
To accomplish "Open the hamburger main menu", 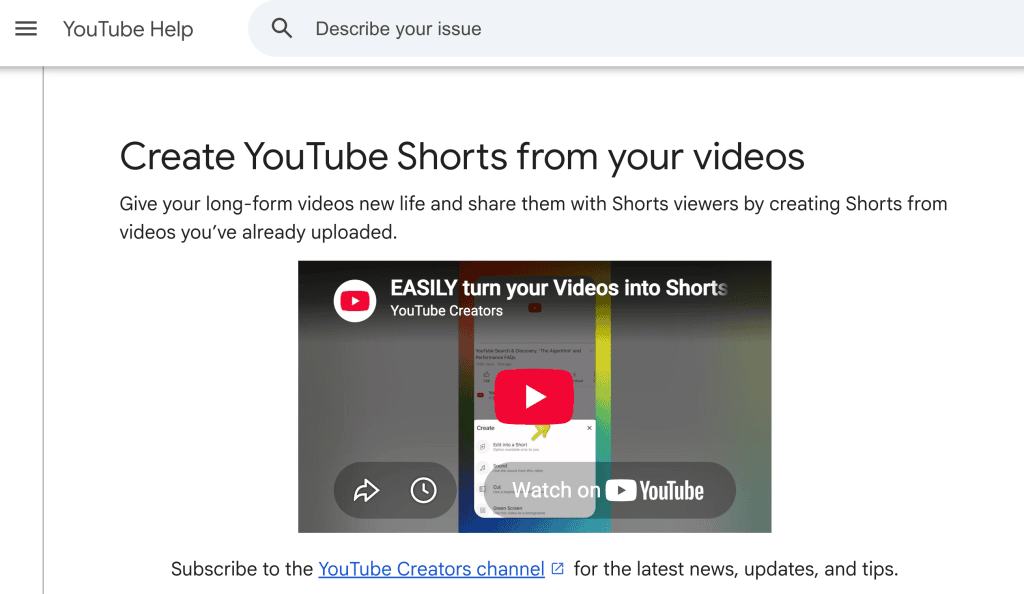I will pos(26,29).
